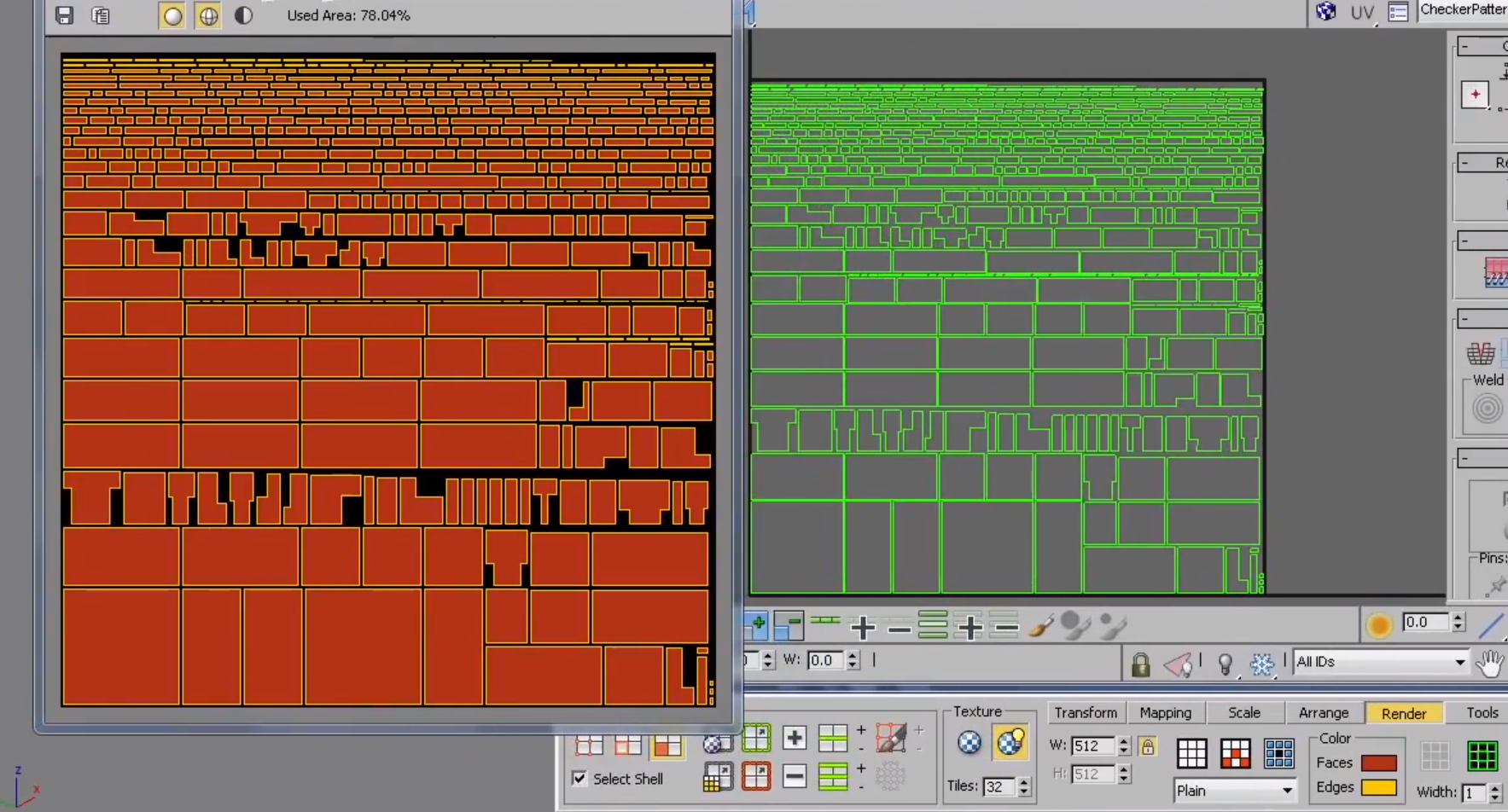Switch to the Arrange tab
1508x812 pixels.
click(x=1323, y=713)
